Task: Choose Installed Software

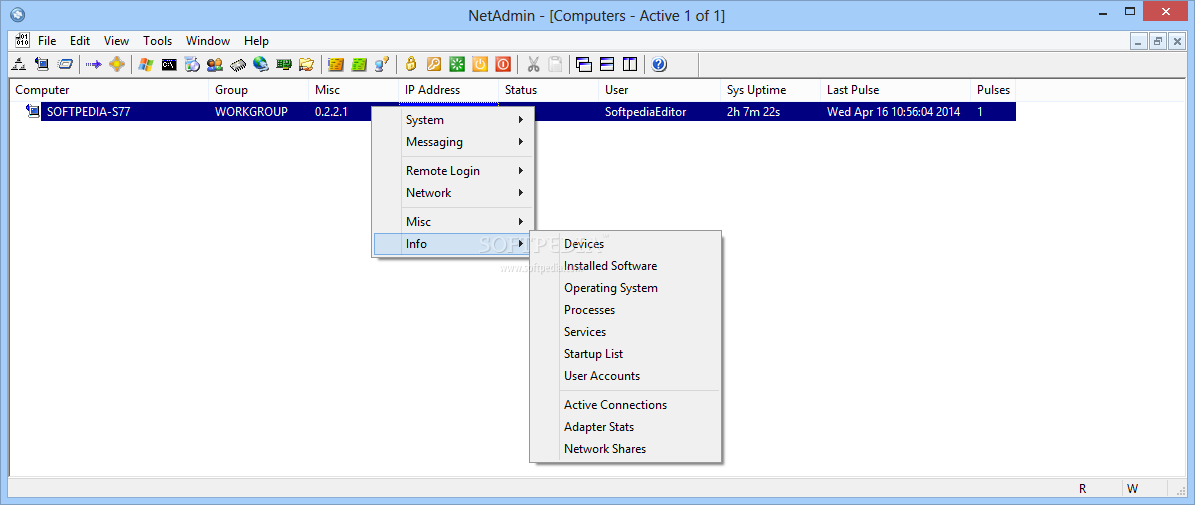Action: pyautogui.click(x=626, y=267)
